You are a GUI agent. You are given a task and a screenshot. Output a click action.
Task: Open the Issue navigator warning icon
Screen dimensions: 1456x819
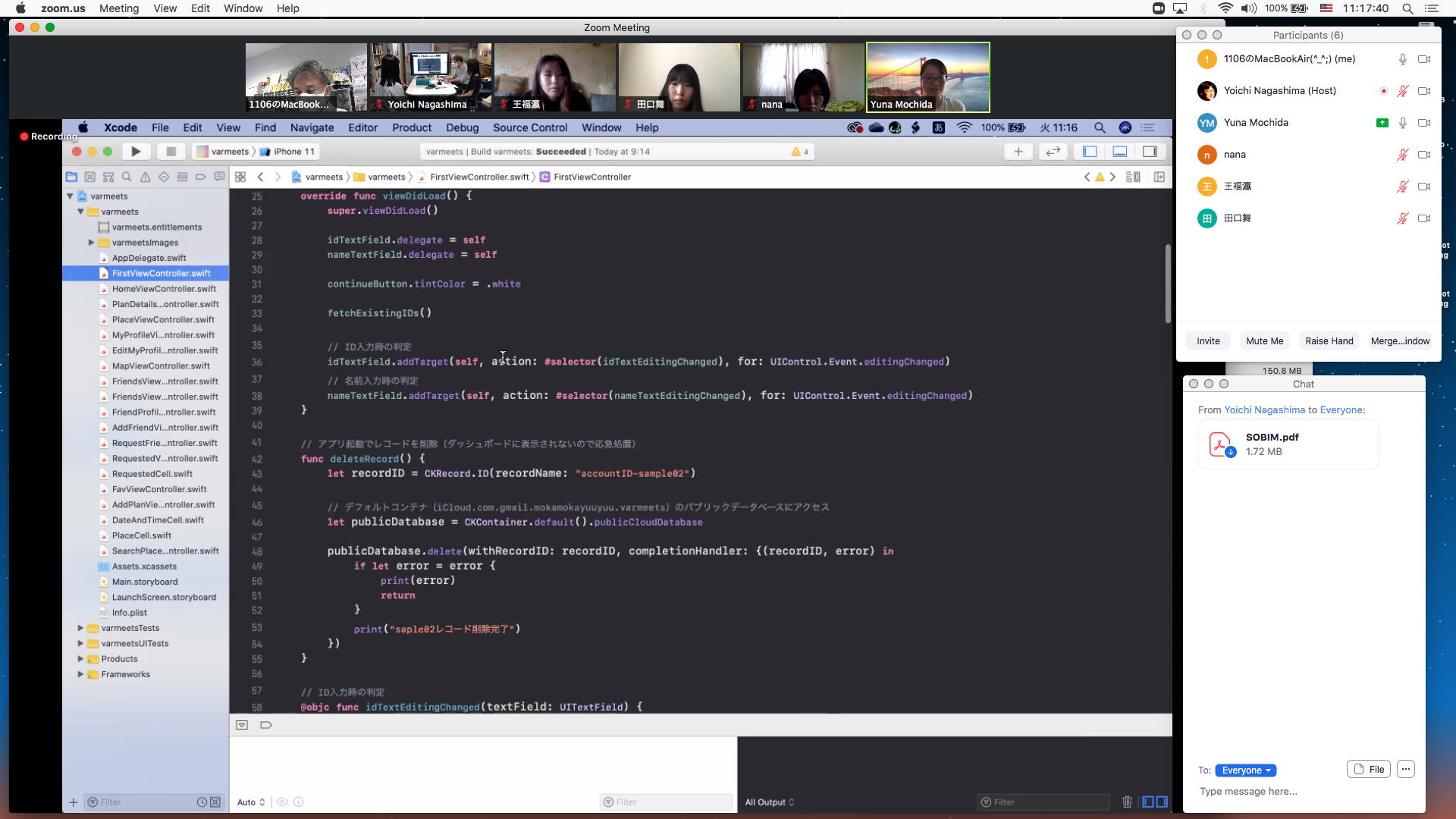[x=145, y=177]
